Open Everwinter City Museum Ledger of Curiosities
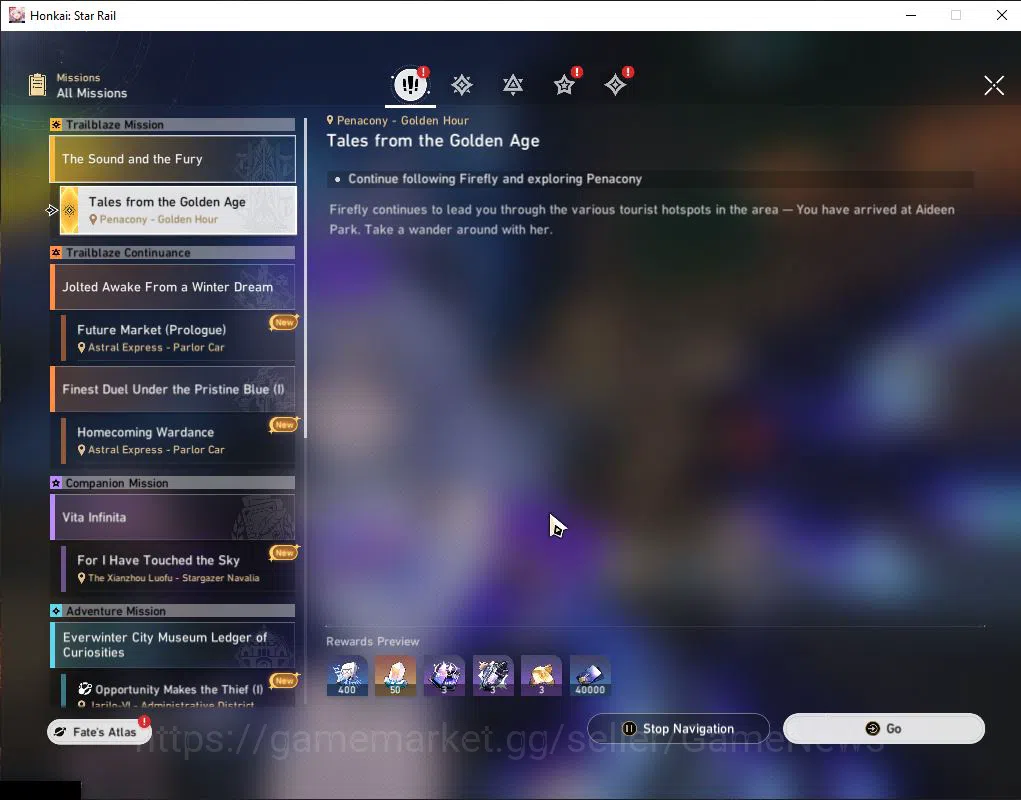 click(x=173, y=645)
